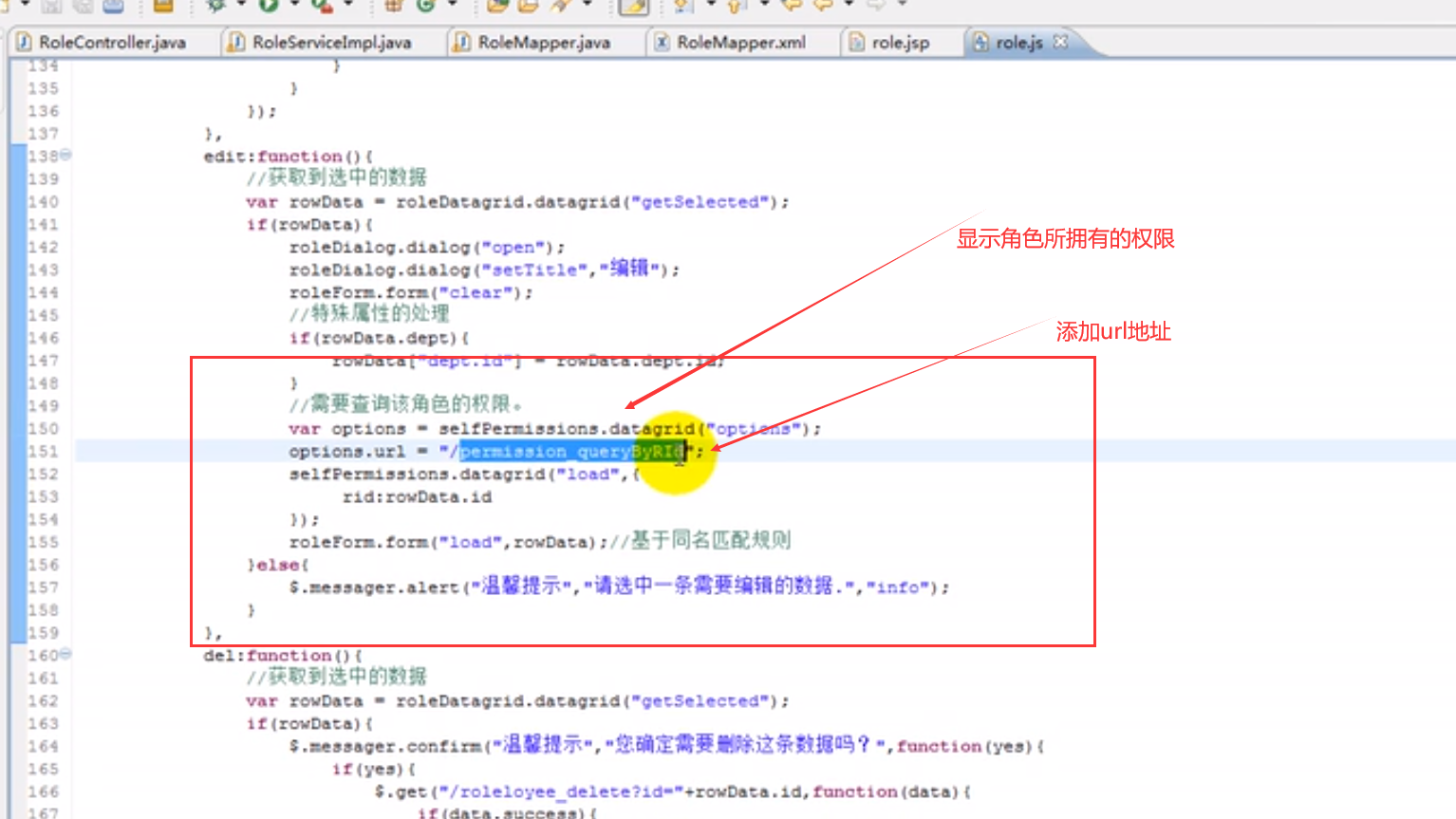
Task: Click 'if(rowData){' on line 141
Action: click(x=309, y=224)
